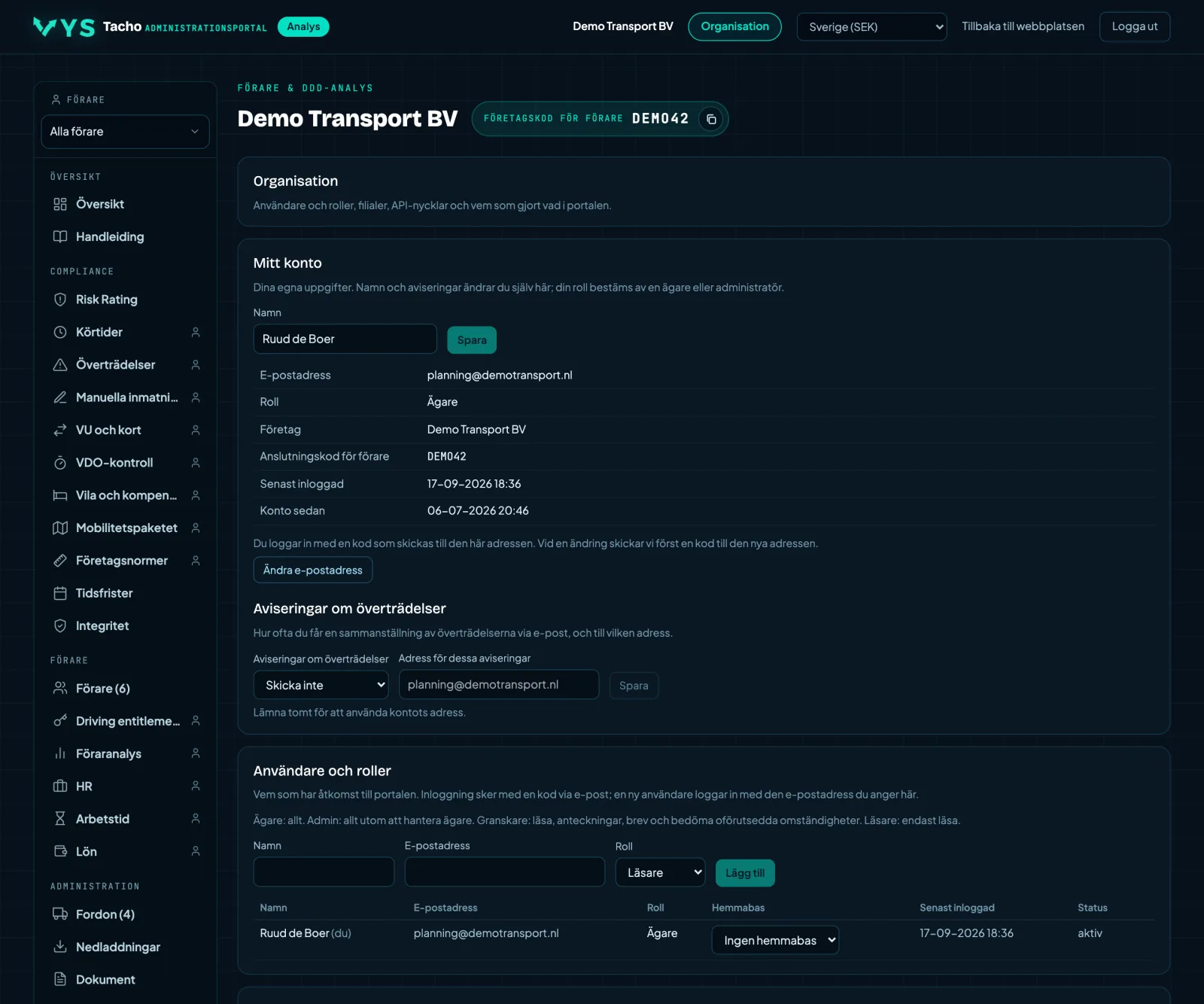Open the Ingen hemmabas dropdown
This screenshot has height=1004, width=1204.
775,940
